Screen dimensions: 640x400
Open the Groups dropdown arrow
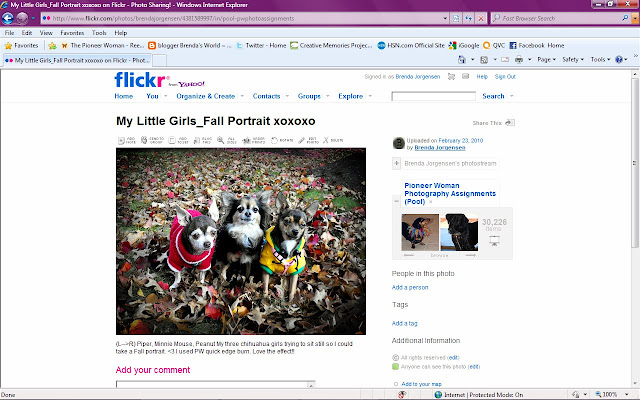[327, 96]
